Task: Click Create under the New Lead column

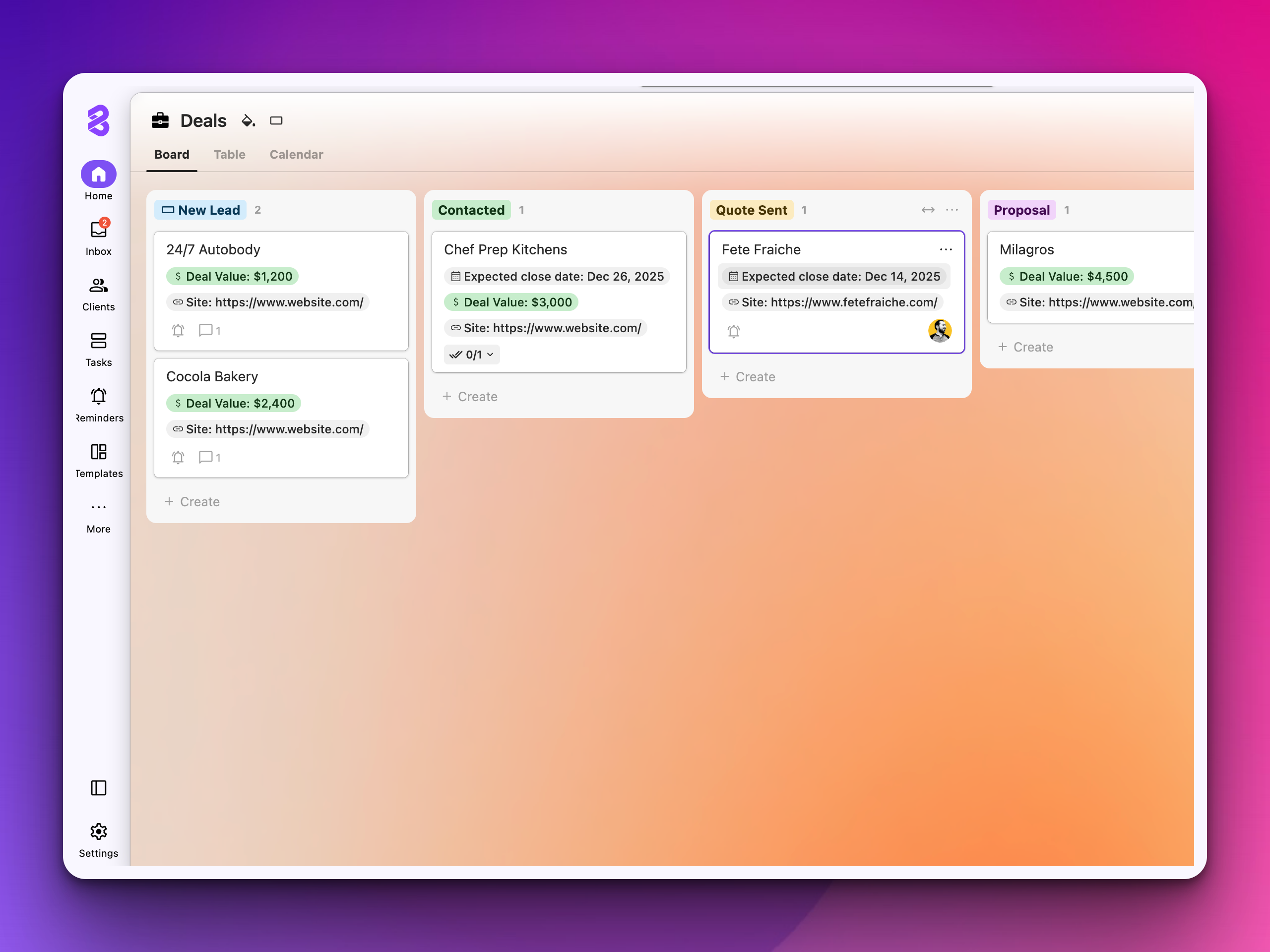Action: pyautogui.click(x=192, y=502)
